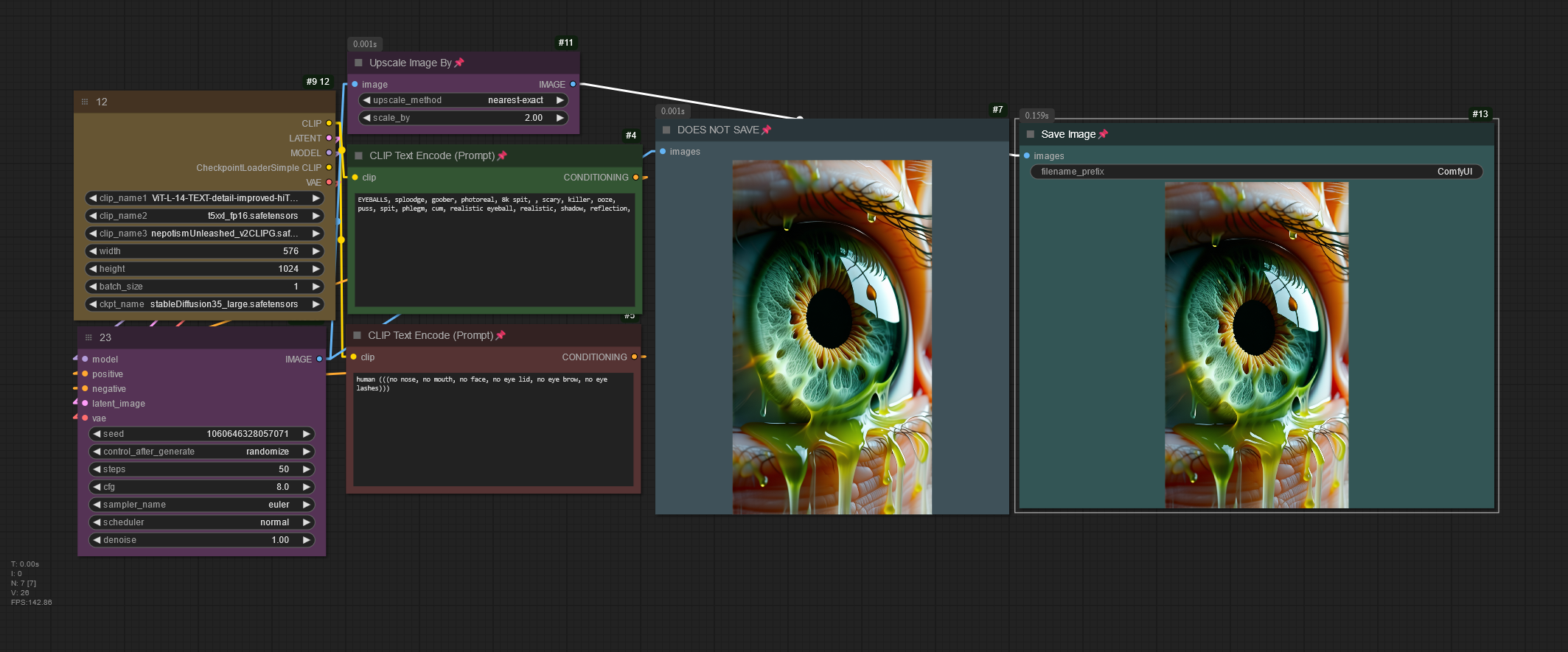Click the IMAGE output port on node 23
This screenshot has height=652, width=1568.
pyautogui.click(x=319, y=359)
